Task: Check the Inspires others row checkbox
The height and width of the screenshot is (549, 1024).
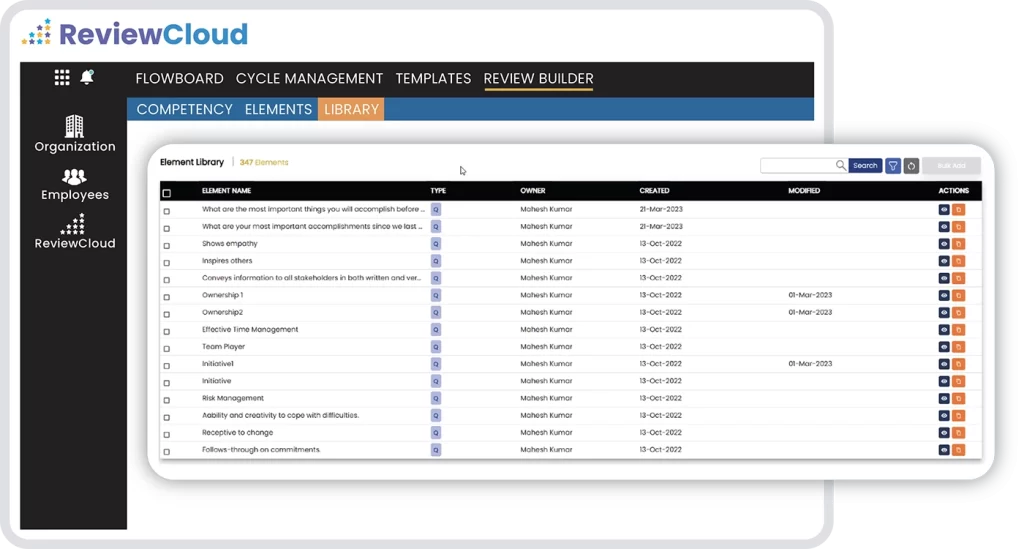Action: tap(167, 262)
